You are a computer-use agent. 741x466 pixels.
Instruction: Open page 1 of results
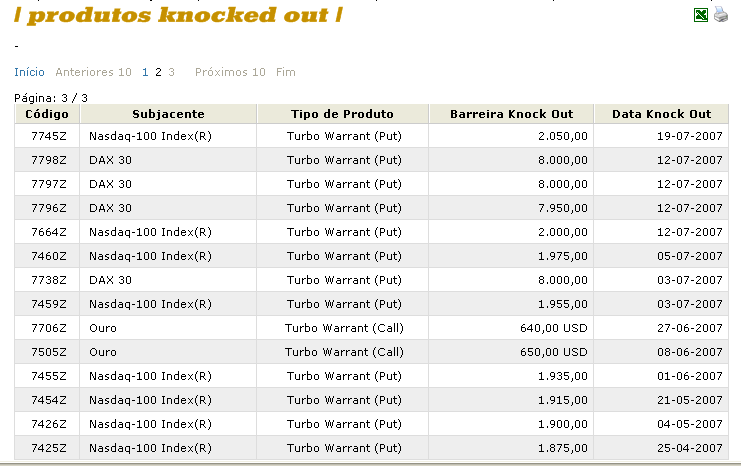pos(146,72)
